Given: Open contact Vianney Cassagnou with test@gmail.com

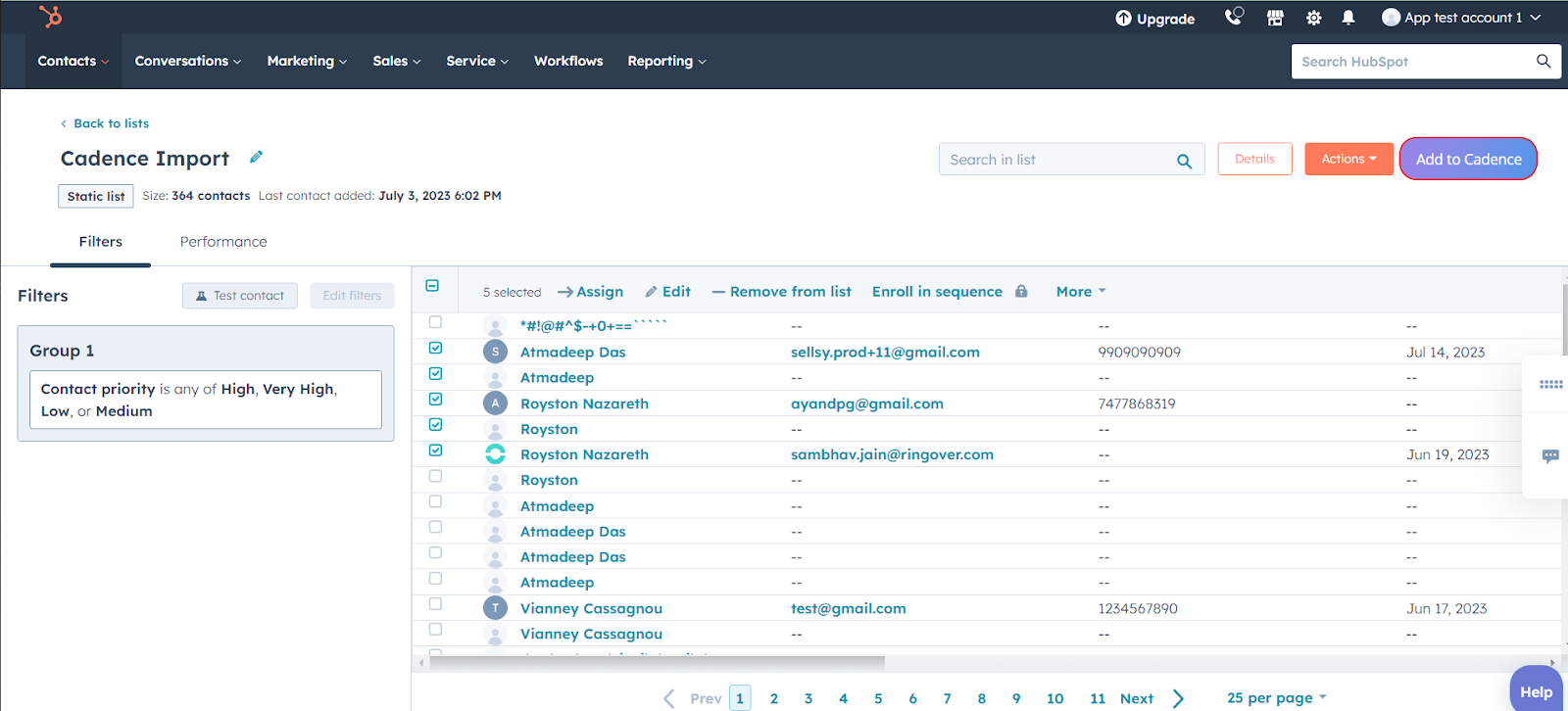Looking at the screenshot, I should 591,608.
